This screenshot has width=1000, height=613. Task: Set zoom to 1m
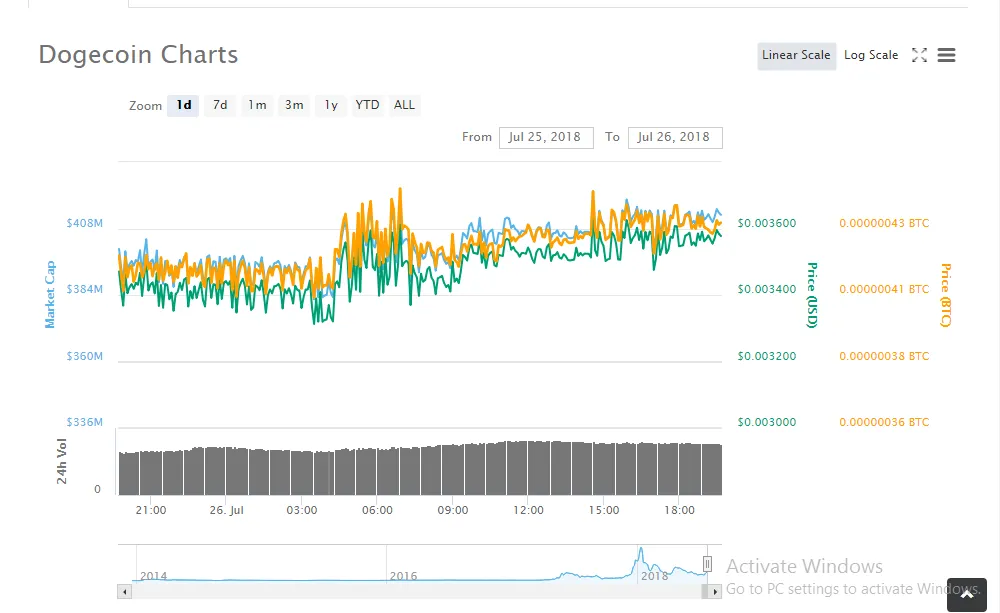tap(257, 105)
